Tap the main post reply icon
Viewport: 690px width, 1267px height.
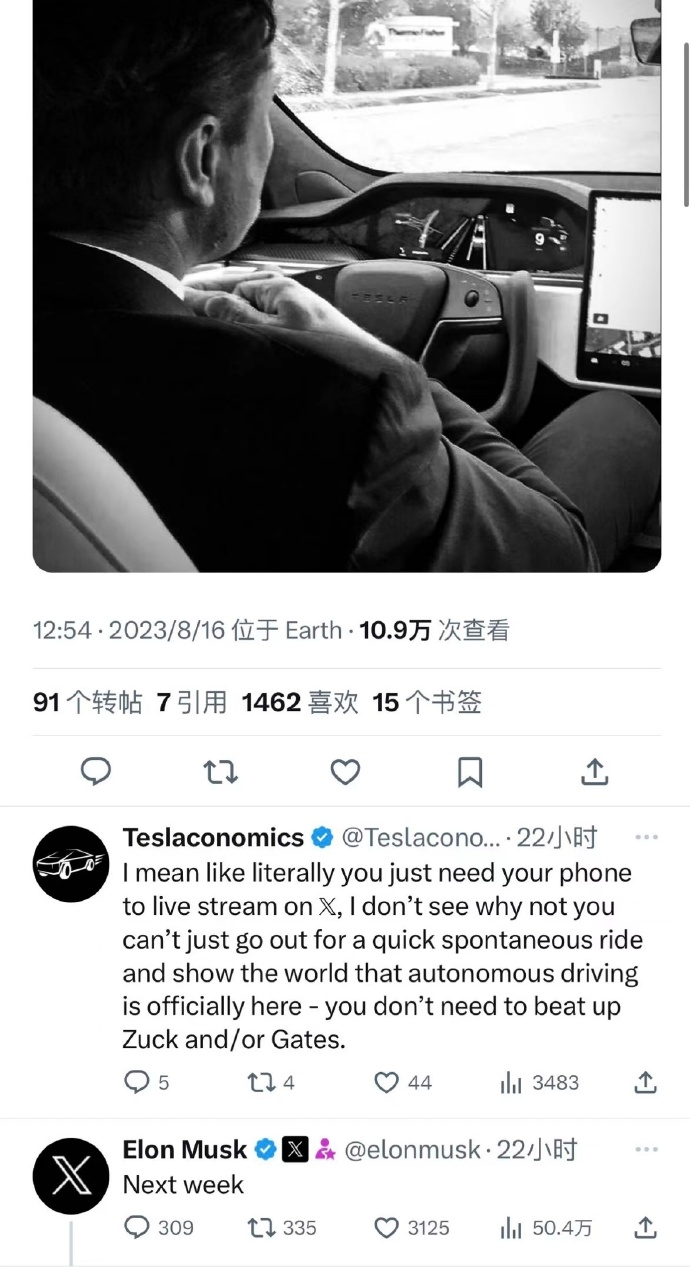95,771
